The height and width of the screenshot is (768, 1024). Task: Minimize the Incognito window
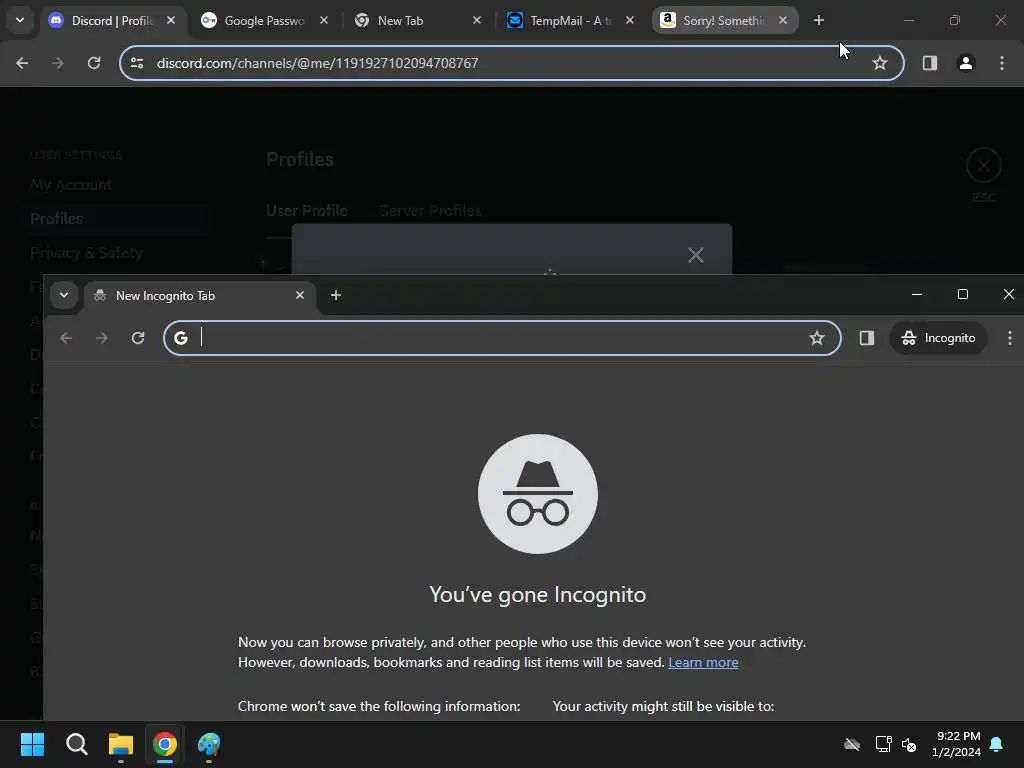(x=917, y=295)
